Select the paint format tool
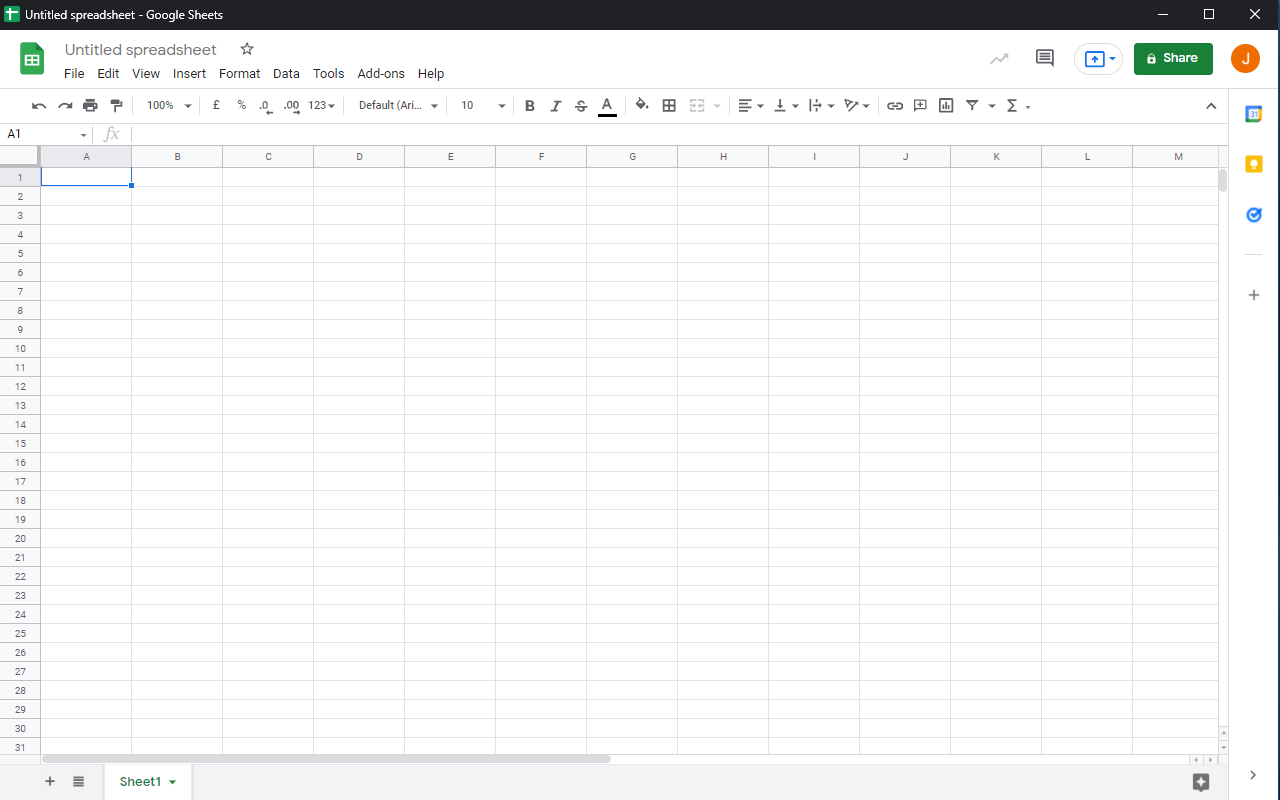This screenshot has height=800, width=1280. (x=116, y=105)
